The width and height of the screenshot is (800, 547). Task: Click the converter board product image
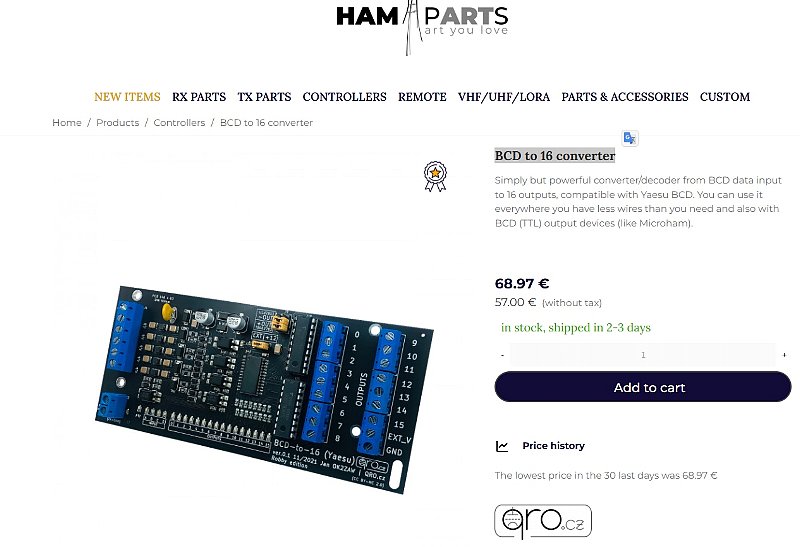[264, 390]
